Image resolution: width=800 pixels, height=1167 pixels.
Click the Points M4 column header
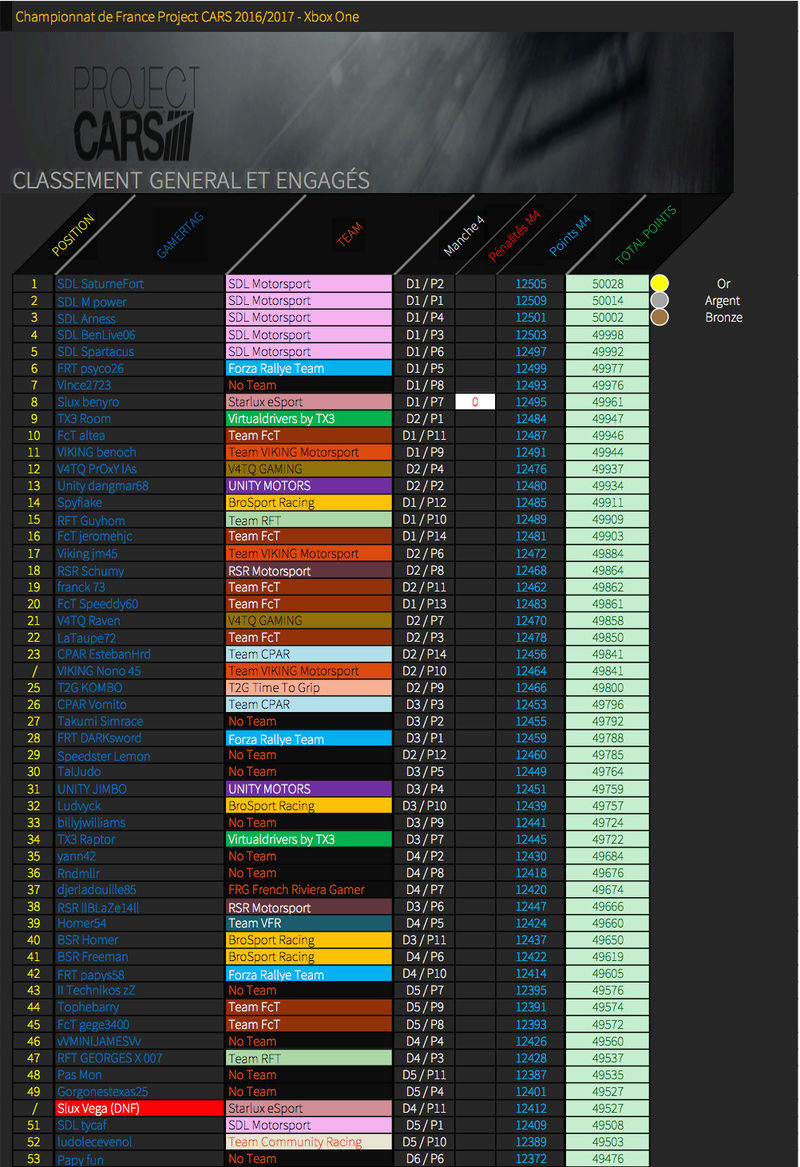569,235
